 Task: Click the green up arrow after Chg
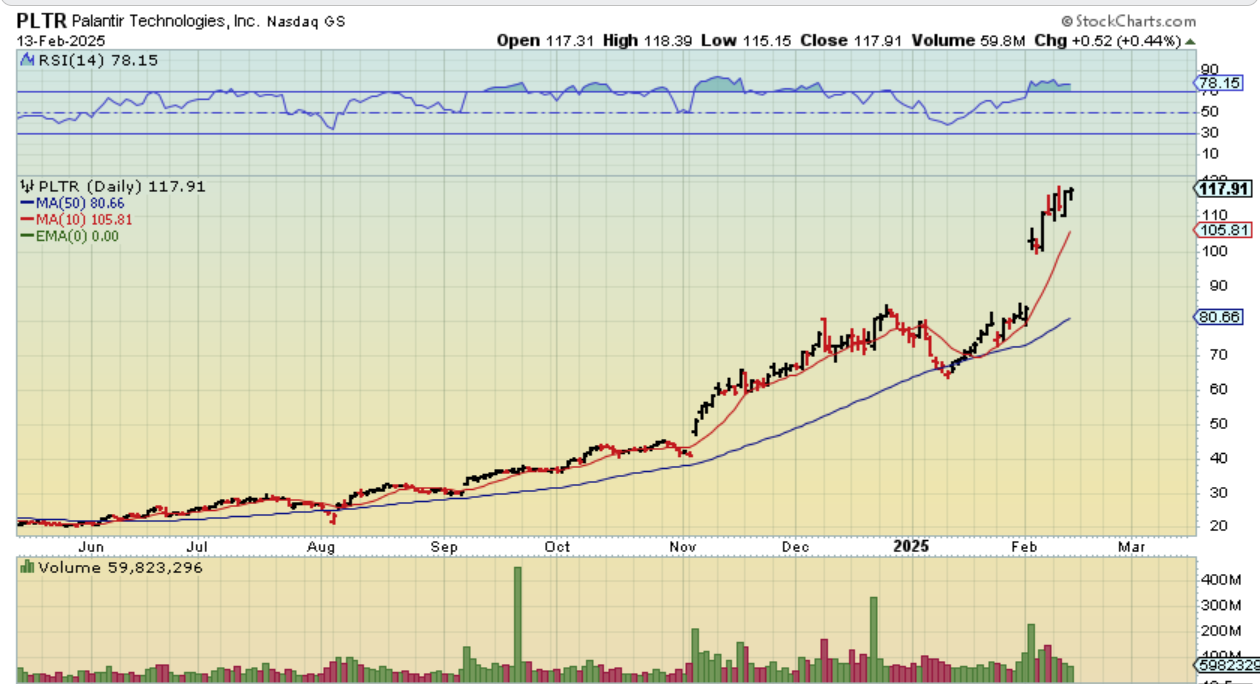pyautogui.click(x=1190, y=41)
